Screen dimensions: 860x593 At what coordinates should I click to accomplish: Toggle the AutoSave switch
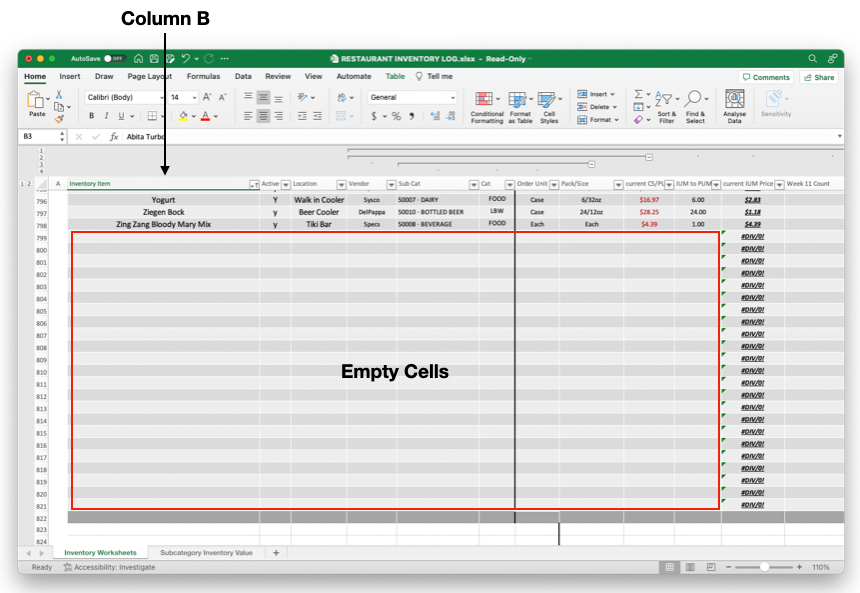[113, 59]
